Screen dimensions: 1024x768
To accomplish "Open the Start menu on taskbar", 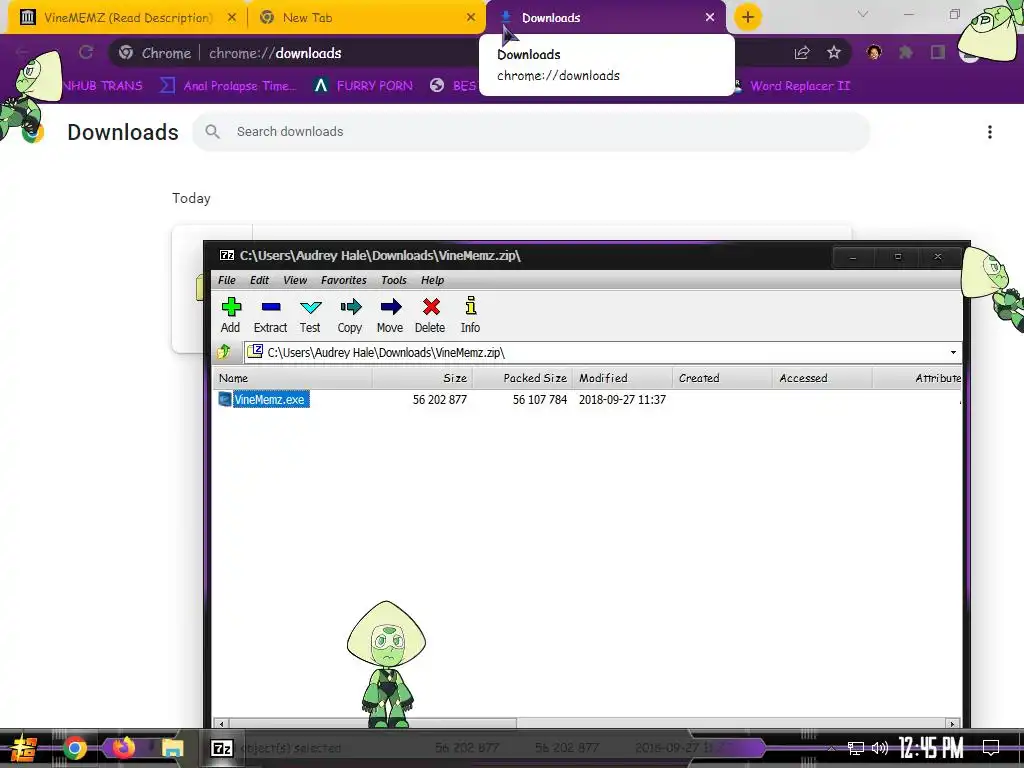I will (x=24, y=748).
